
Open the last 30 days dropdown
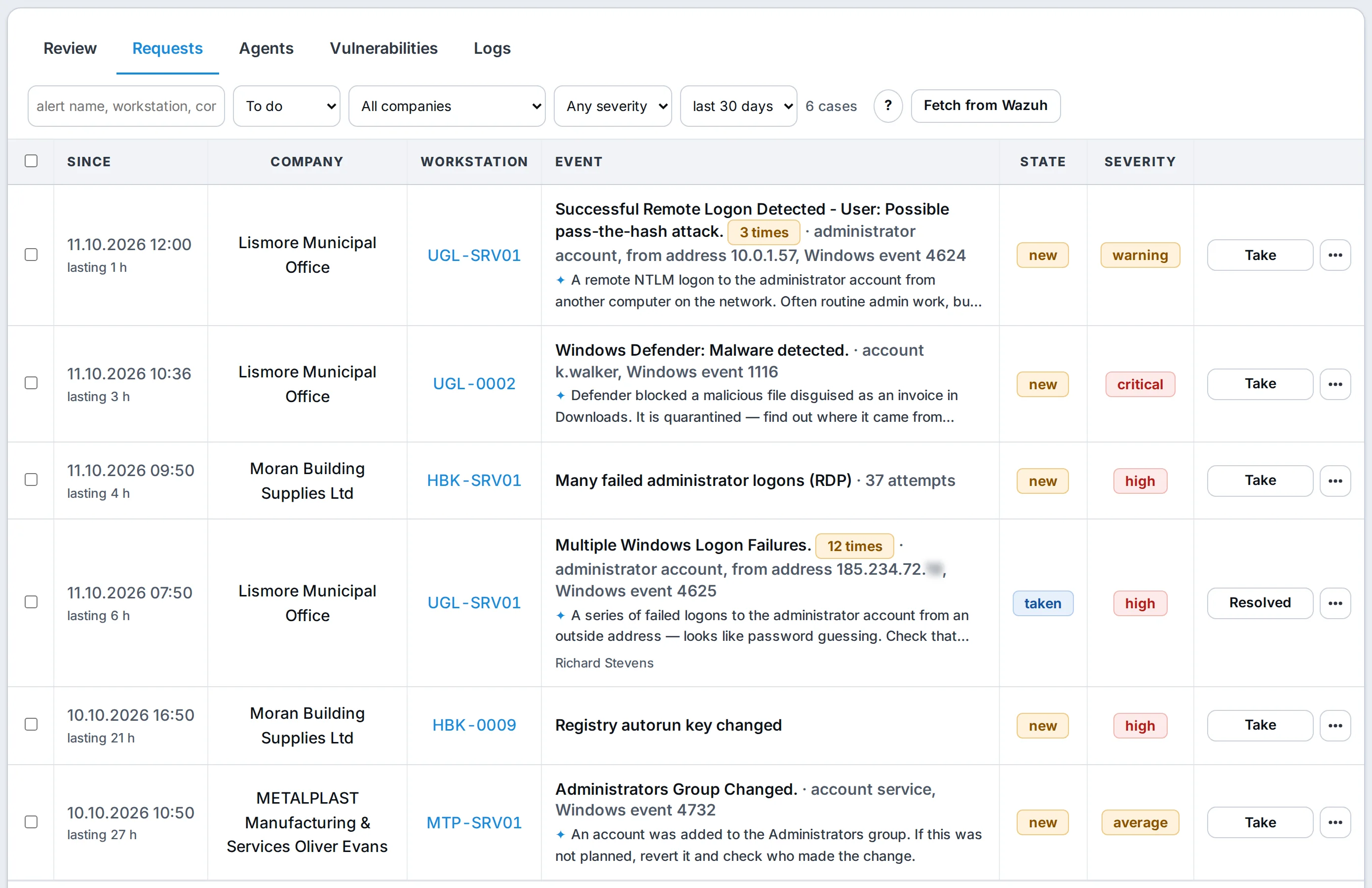(738, 106)
